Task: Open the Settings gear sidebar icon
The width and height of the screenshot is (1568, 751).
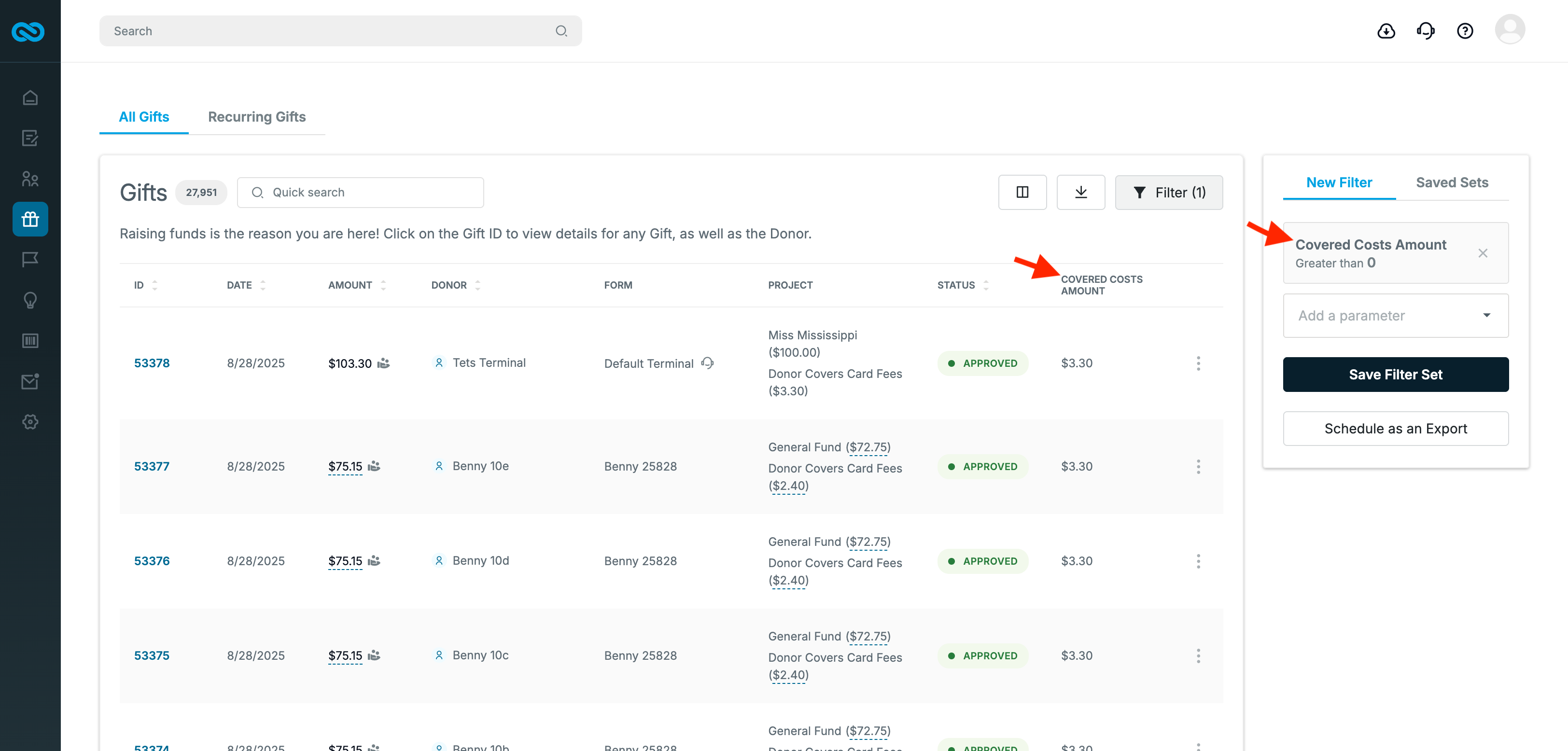Action: (30, 422)
